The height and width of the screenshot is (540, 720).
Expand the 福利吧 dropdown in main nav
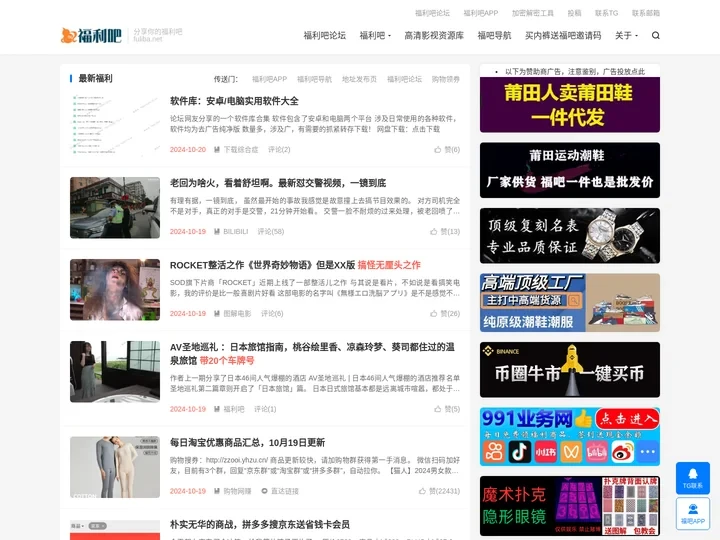(x=375, y=35)
